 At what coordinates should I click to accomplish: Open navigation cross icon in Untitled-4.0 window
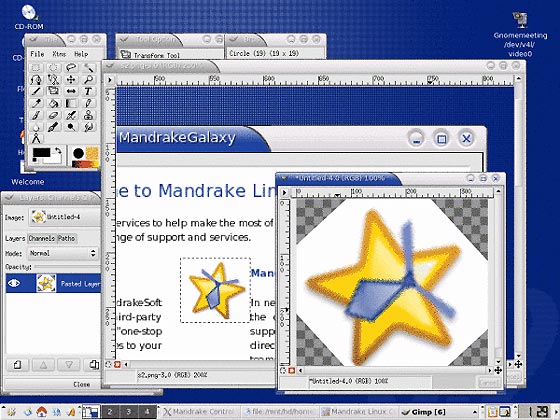pos(498,371)
